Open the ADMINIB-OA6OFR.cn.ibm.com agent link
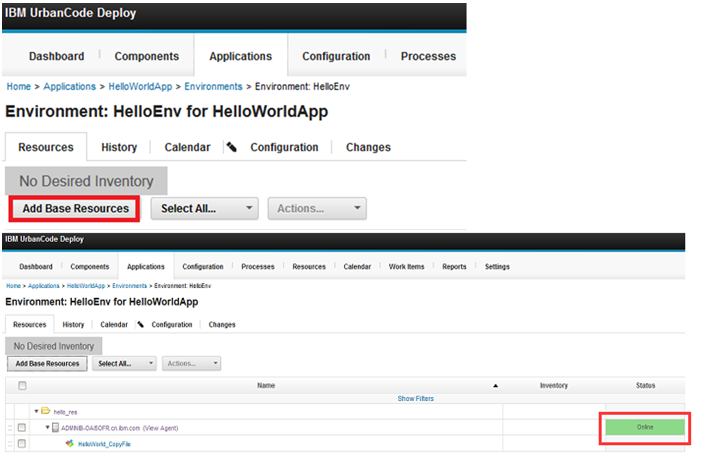Viewport: 708px width, 462px height. 101,428
